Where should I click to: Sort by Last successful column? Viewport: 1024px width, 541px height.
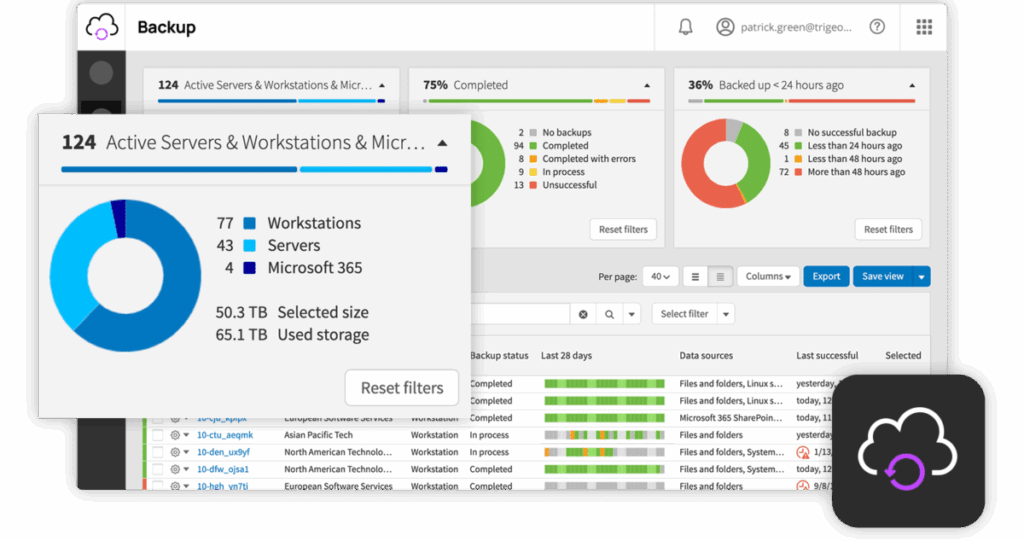tap(827, 356)
